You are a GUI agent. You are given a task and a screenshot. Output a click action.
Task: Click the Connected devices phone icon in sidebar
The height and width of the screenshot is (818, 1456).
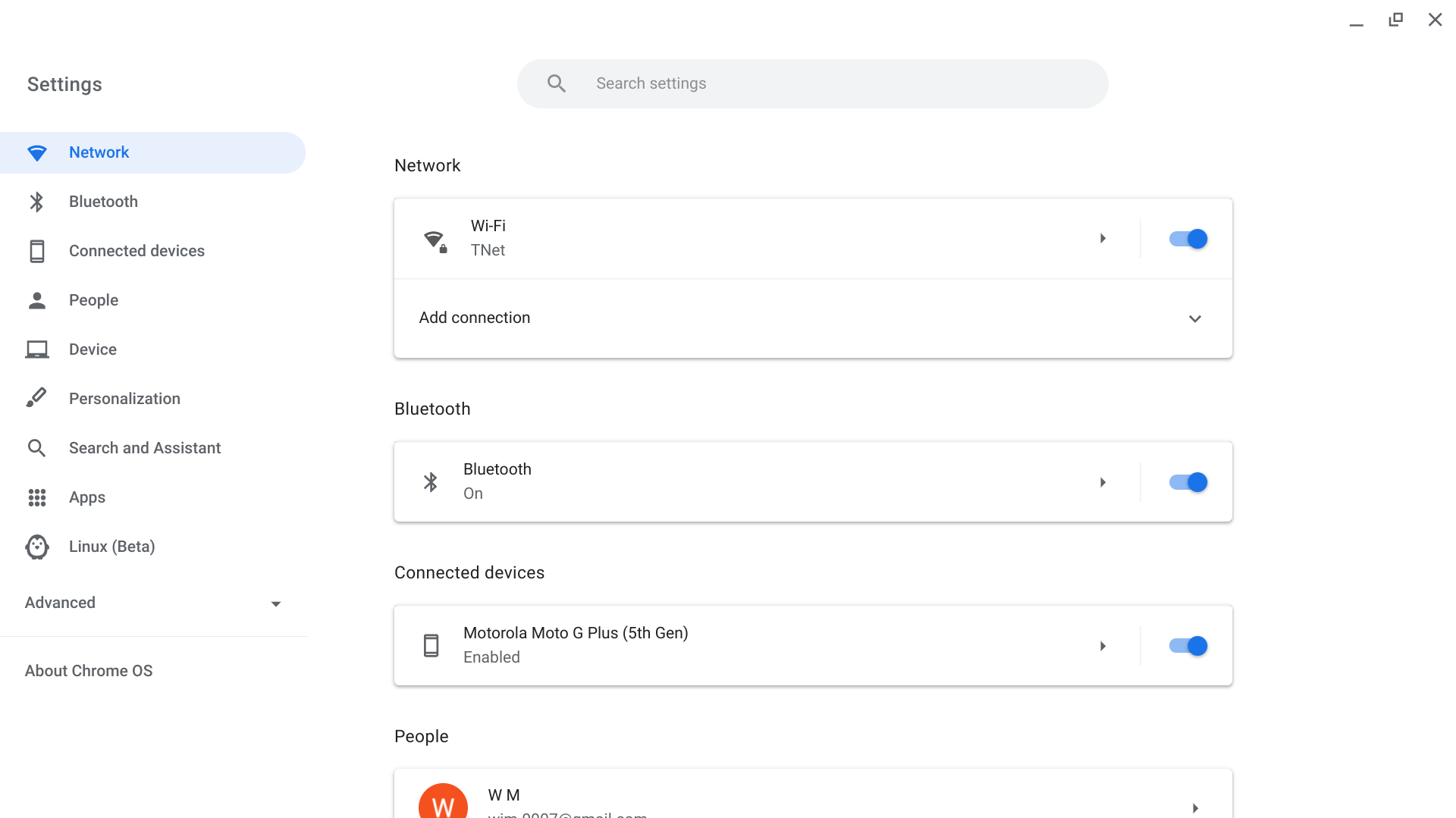coord(36,251)
